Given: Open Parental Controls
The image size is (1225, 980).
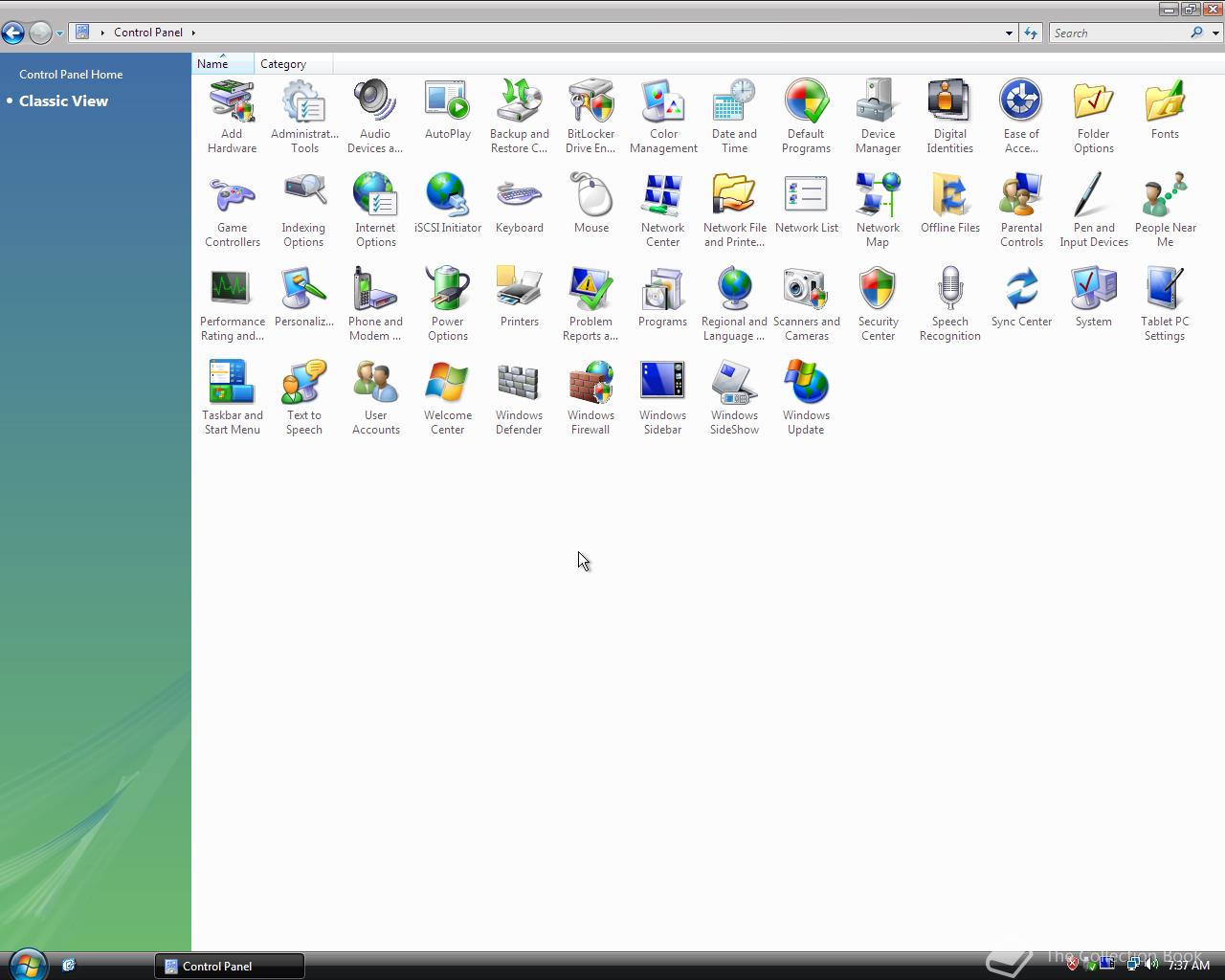Looking at the screenshot, I should tap(1021, 211).
